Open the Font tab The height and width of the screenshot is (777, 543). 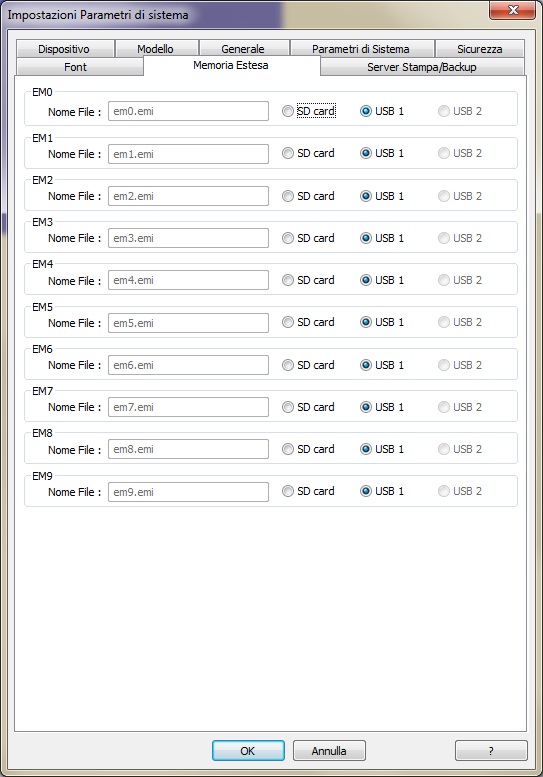click(75, 66)
